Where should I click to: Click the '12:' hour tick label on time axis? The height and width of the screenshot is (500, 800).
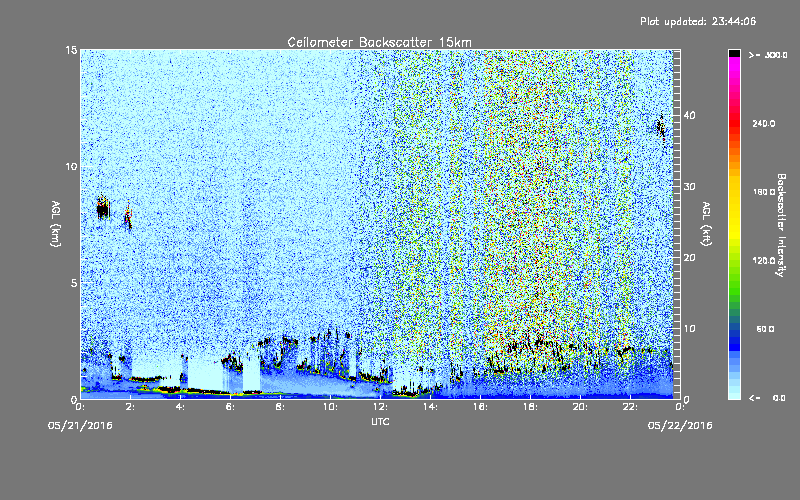[380, 407]
